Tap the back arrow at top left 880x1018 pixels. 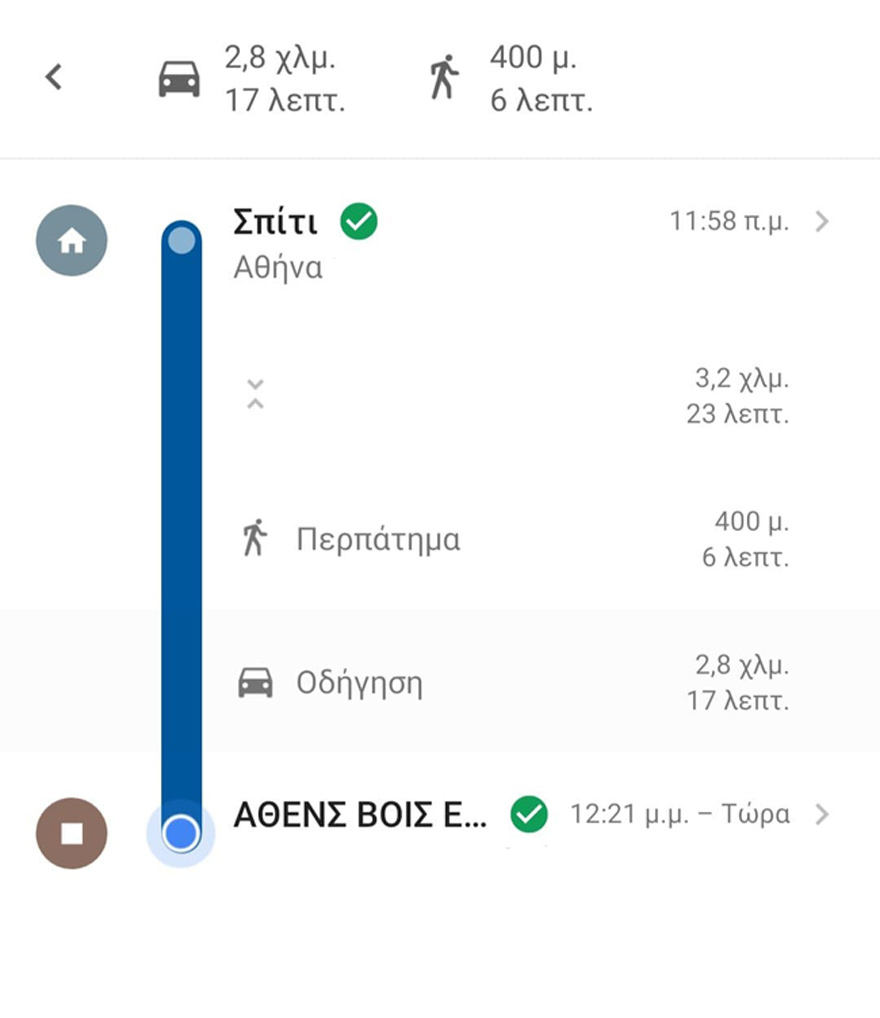click(x=55, y=77)
